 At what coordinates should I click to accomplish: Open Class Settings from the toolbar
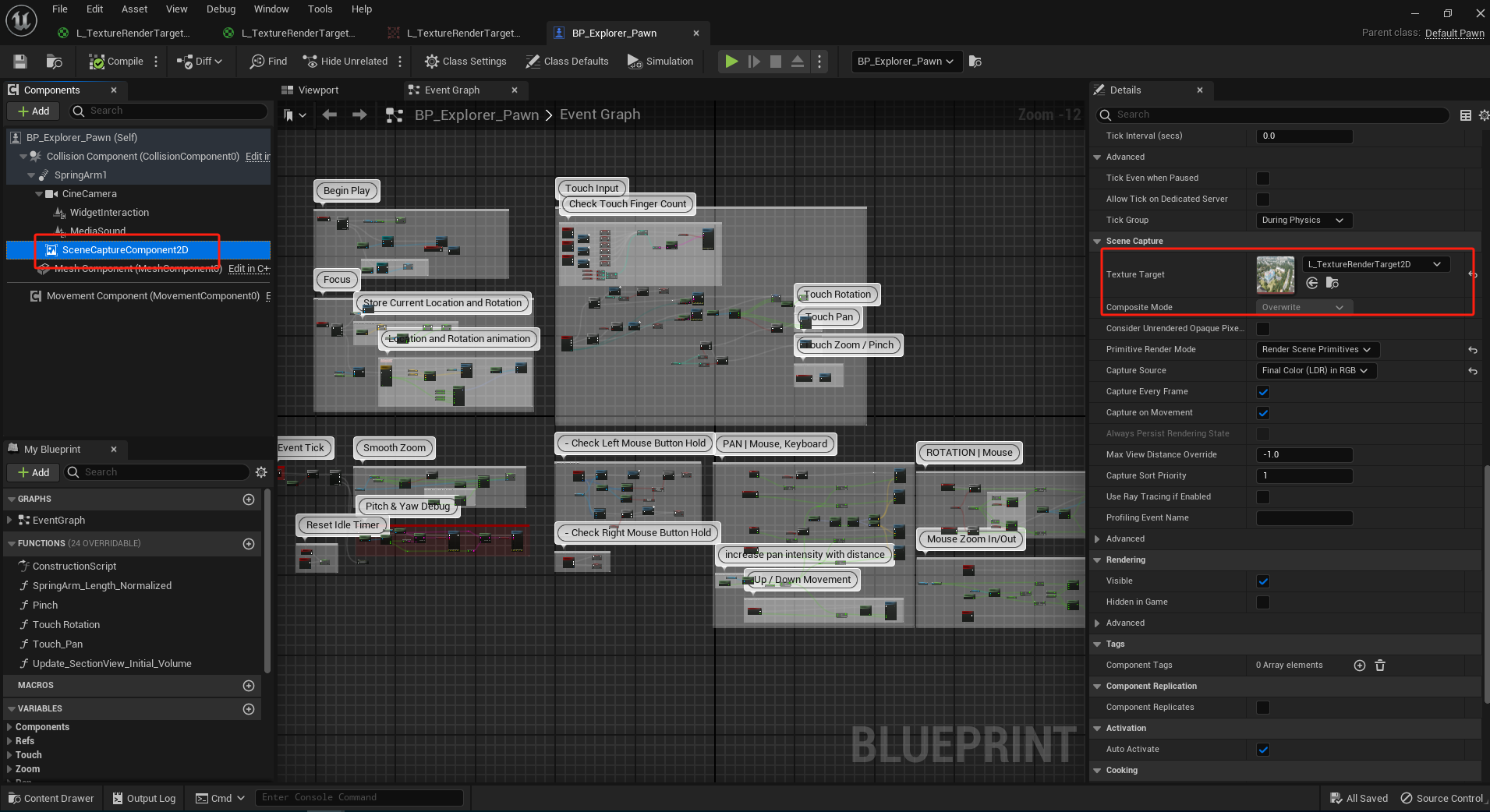click(465, 61)
